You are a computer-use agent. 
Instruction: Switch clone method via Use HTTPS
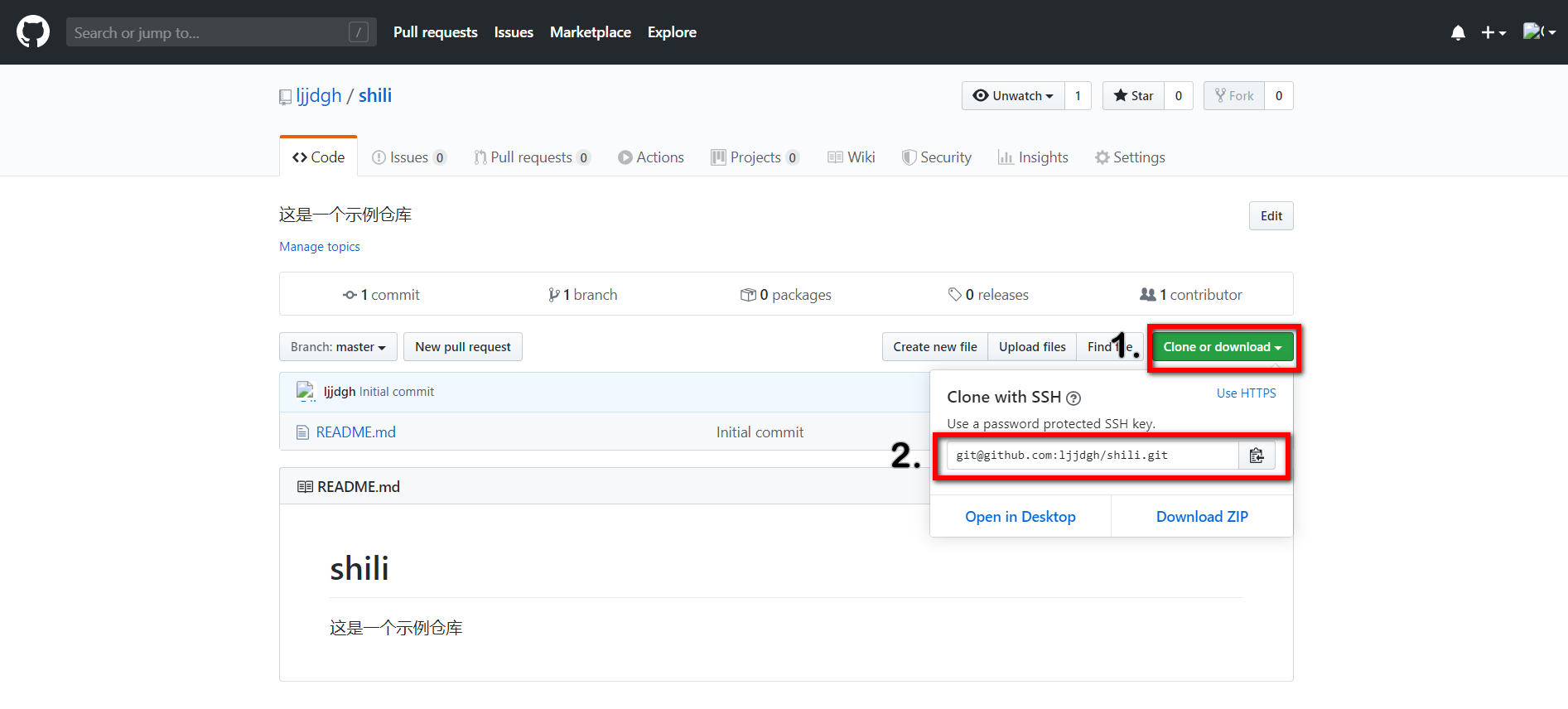tap(1246, 393)
